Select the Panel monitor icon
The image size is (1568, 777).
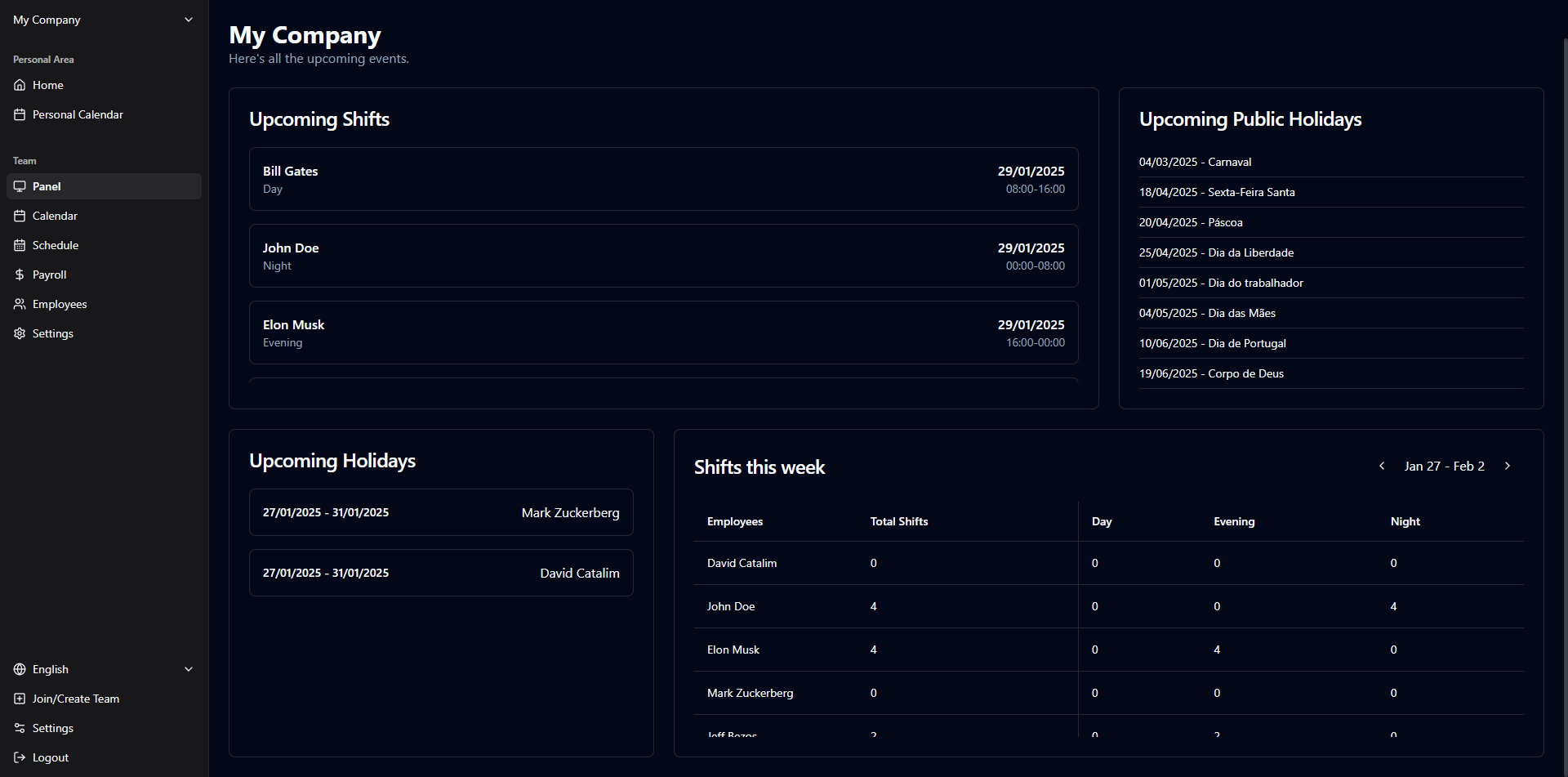pyautogui.click(x=20, y=186)
